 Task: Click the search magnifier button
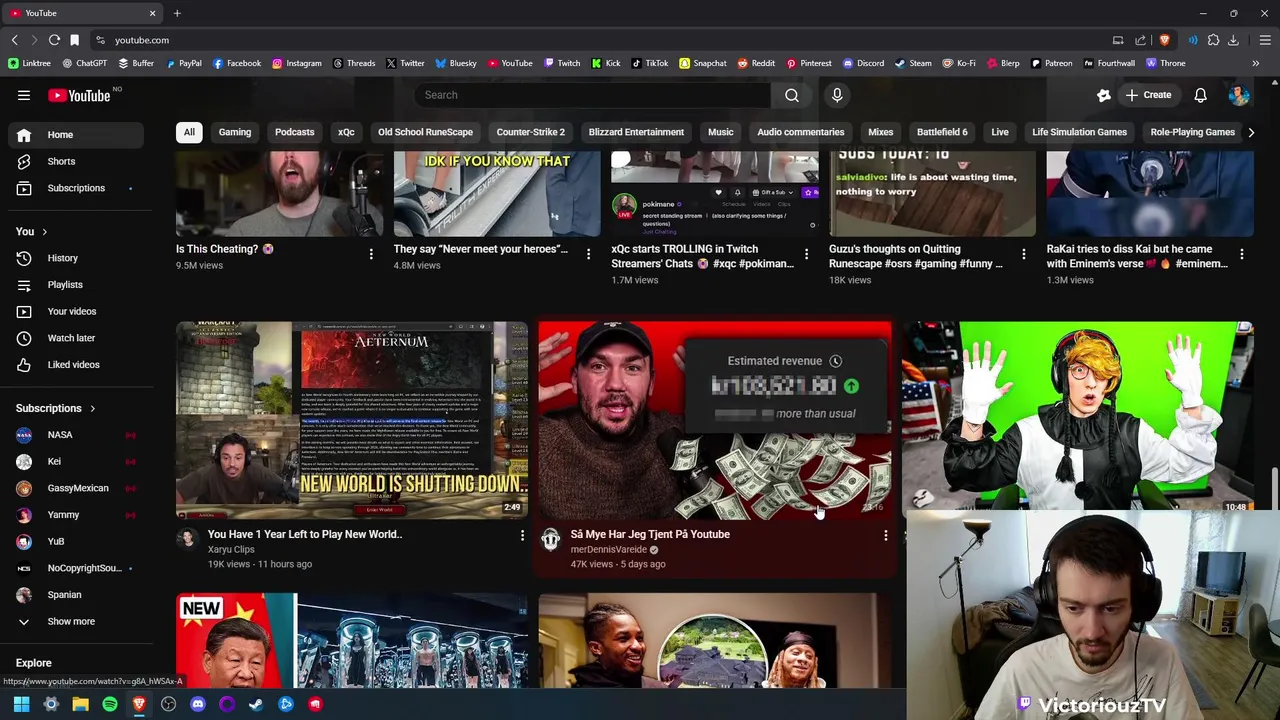click(792, 95)
